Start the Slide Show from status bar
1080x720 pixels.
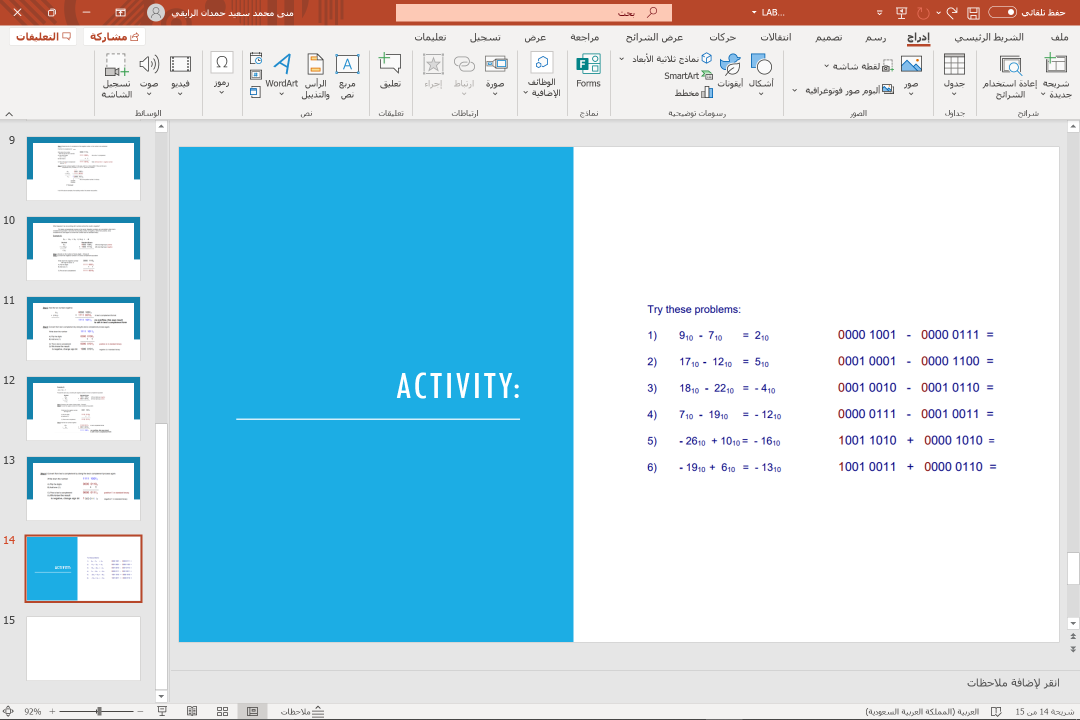(162, 711)
